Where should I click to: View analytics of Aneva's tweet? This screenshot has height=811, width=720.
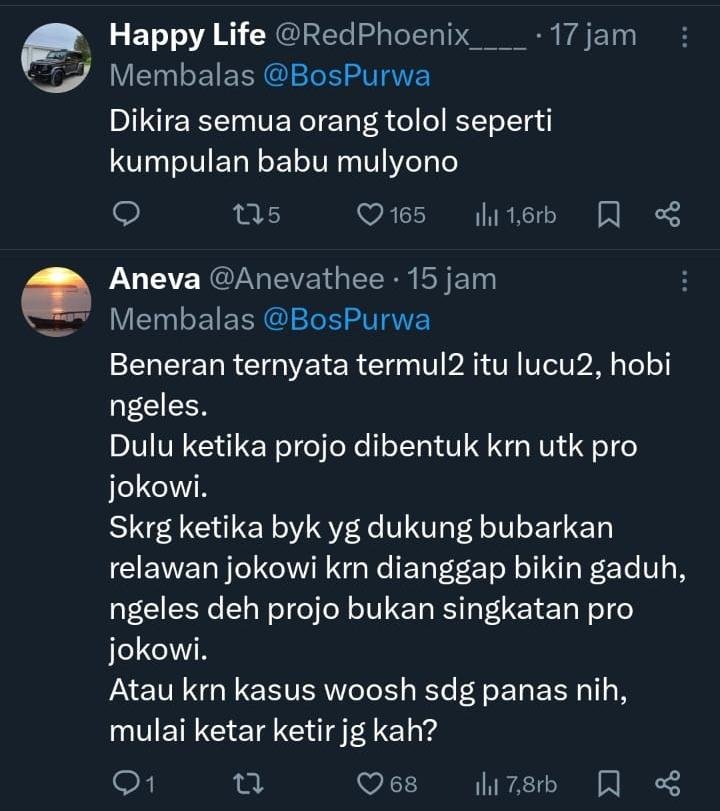pos(487,783)
